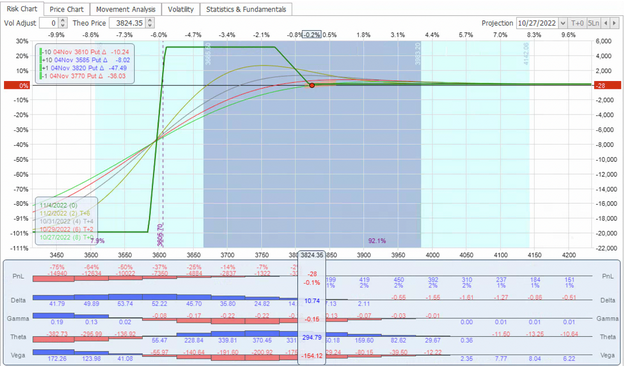Screen dimensions: 625x370
Task: Click the Theta row label on the left
Action: [18, 337]
